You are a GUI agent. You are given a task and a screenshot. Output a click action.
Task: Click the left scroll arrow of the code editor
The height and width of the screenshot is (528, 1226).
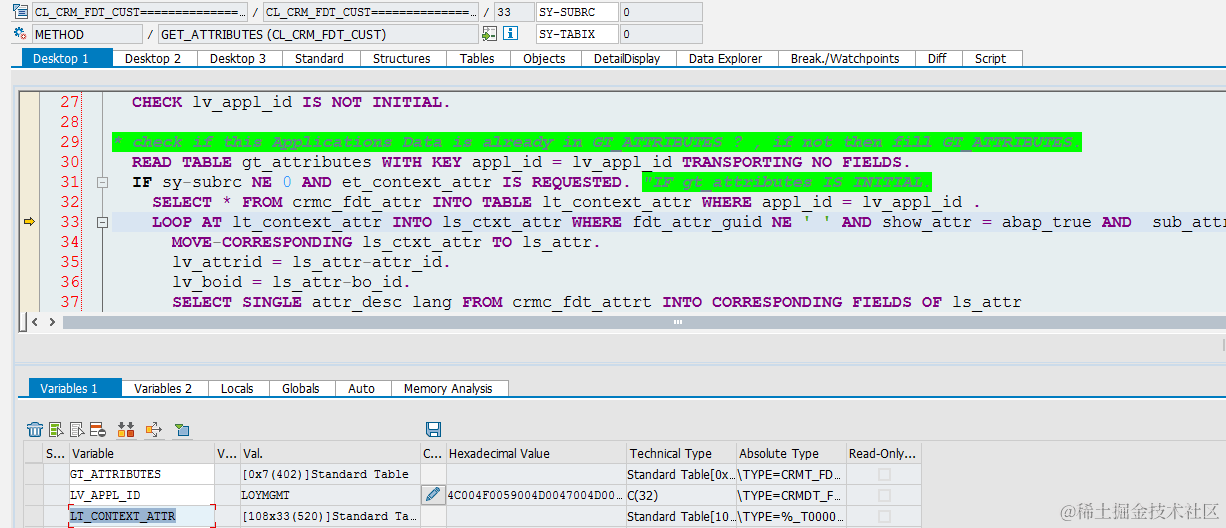coord(36,322)
